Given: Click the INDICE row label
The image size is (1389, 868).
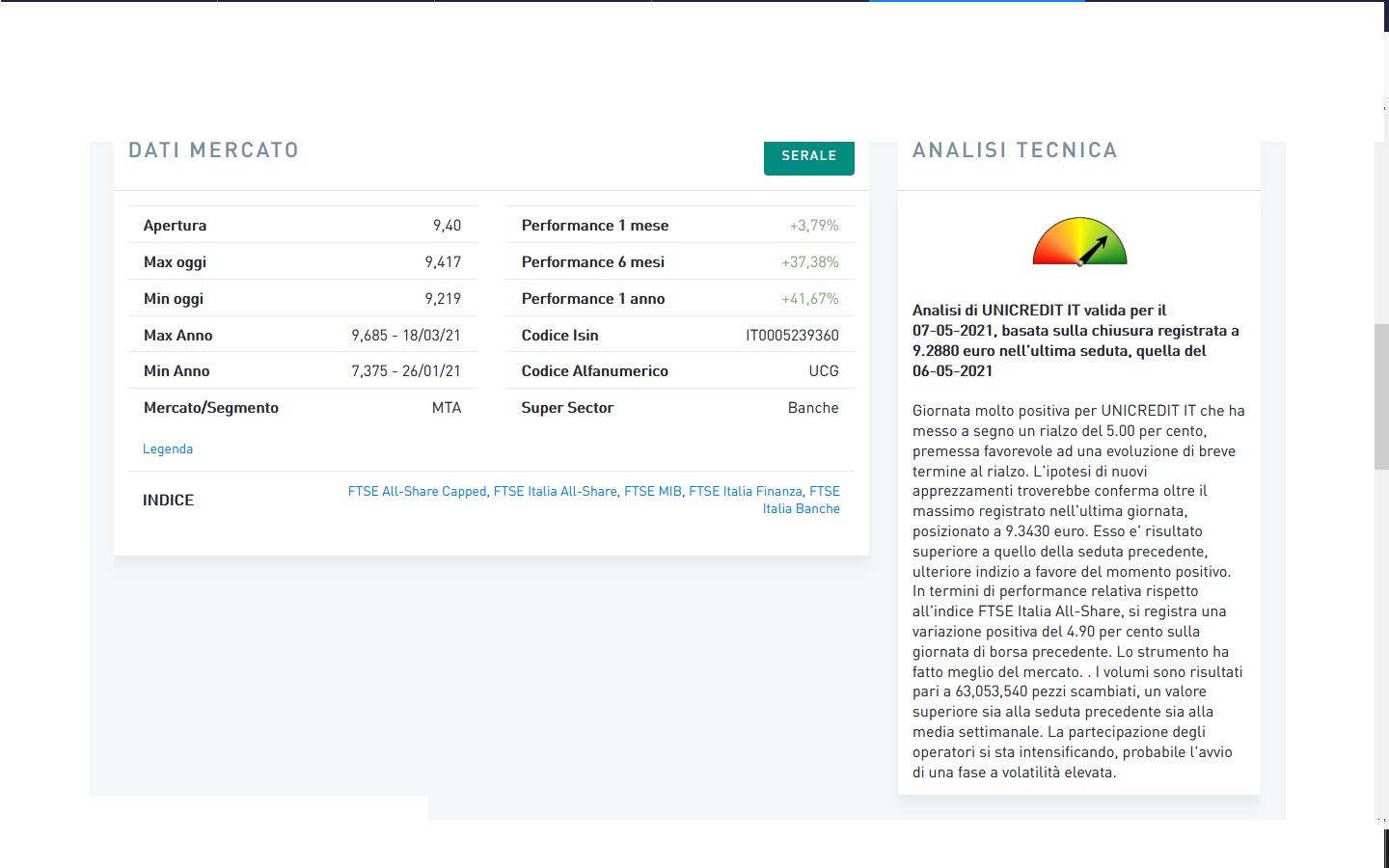Looking at the screenshot, I should coord(169,501).
